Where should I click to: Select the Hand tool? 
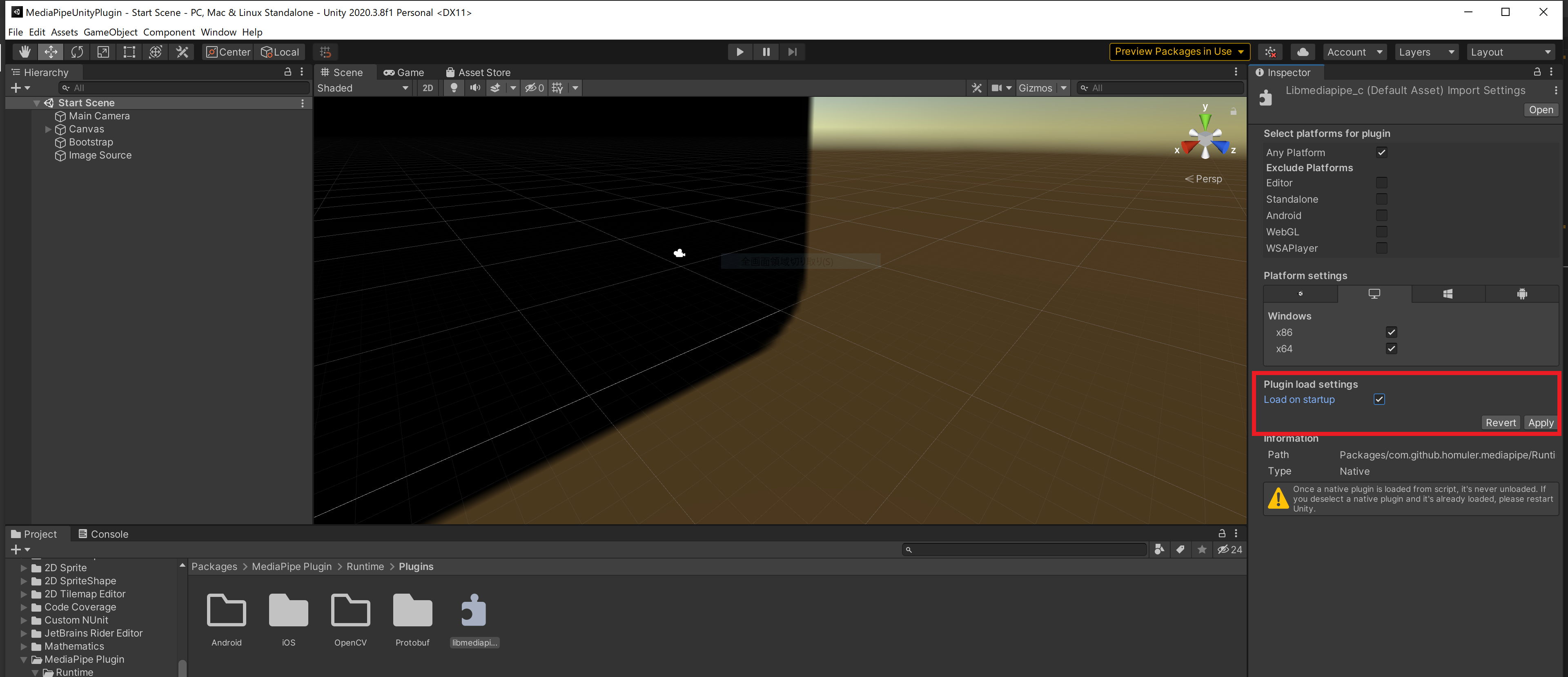24,52
